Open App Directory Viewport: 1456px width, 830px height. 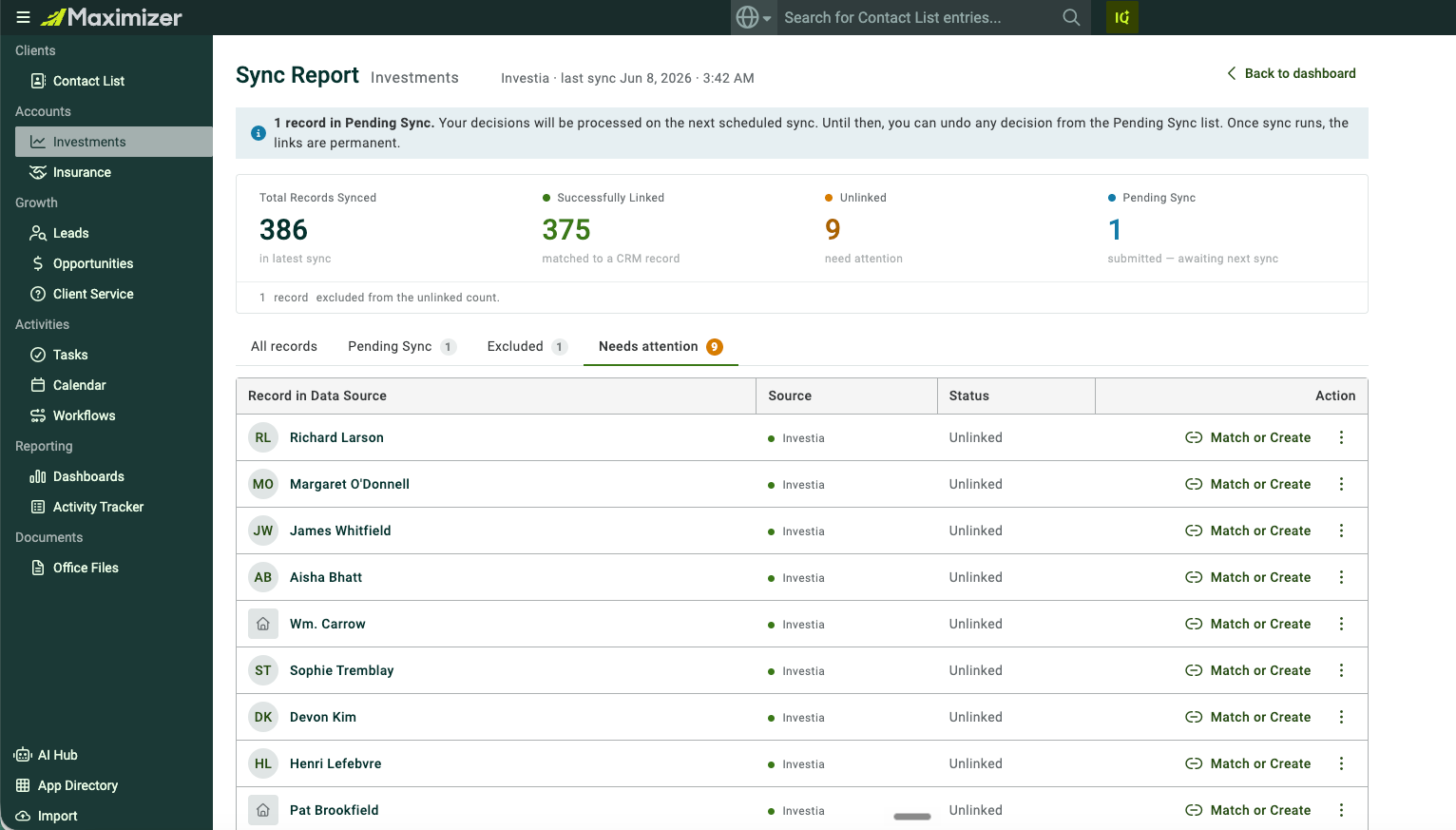pyautogui.click(x=67, y=785)
